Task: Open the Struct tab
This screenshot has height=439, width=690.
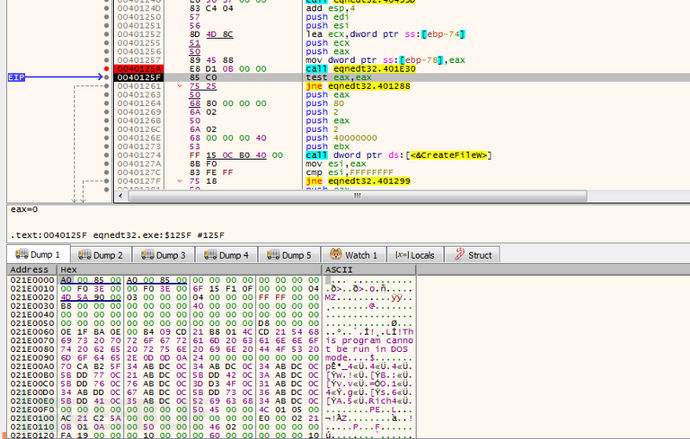Action: tap(472, 255)
